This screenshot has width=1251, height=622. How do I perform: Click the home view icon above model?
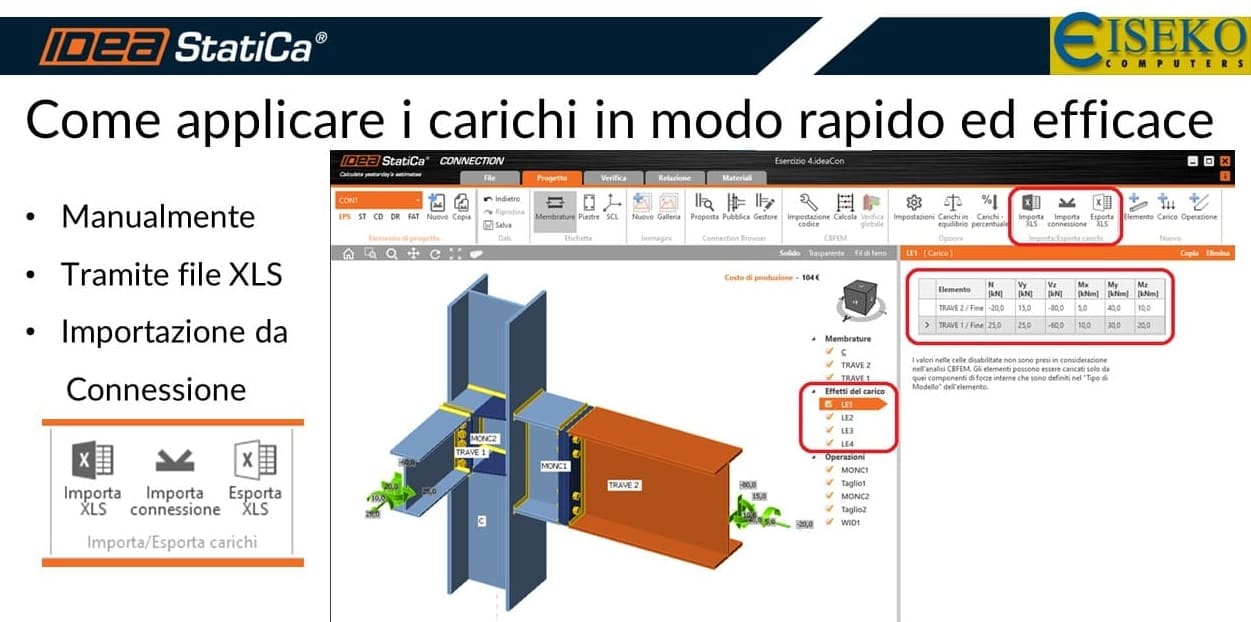click(348, 254)
